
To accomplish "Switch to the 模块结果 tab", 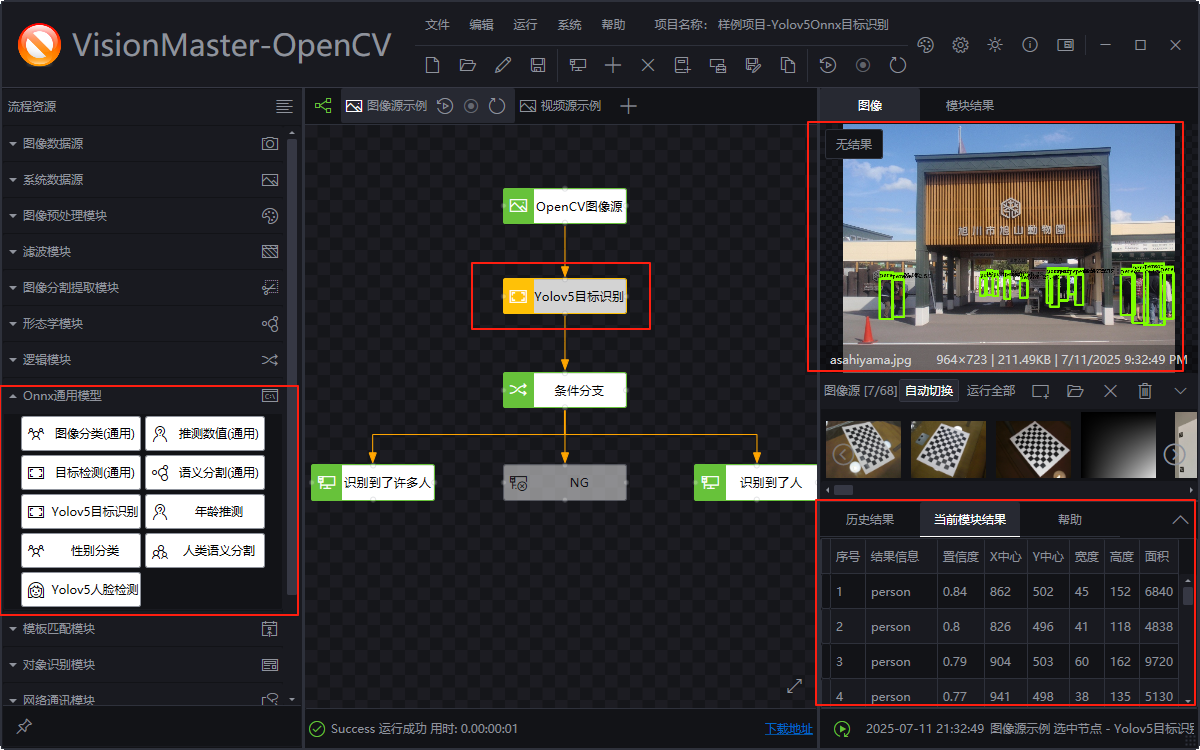I will 969,104.
